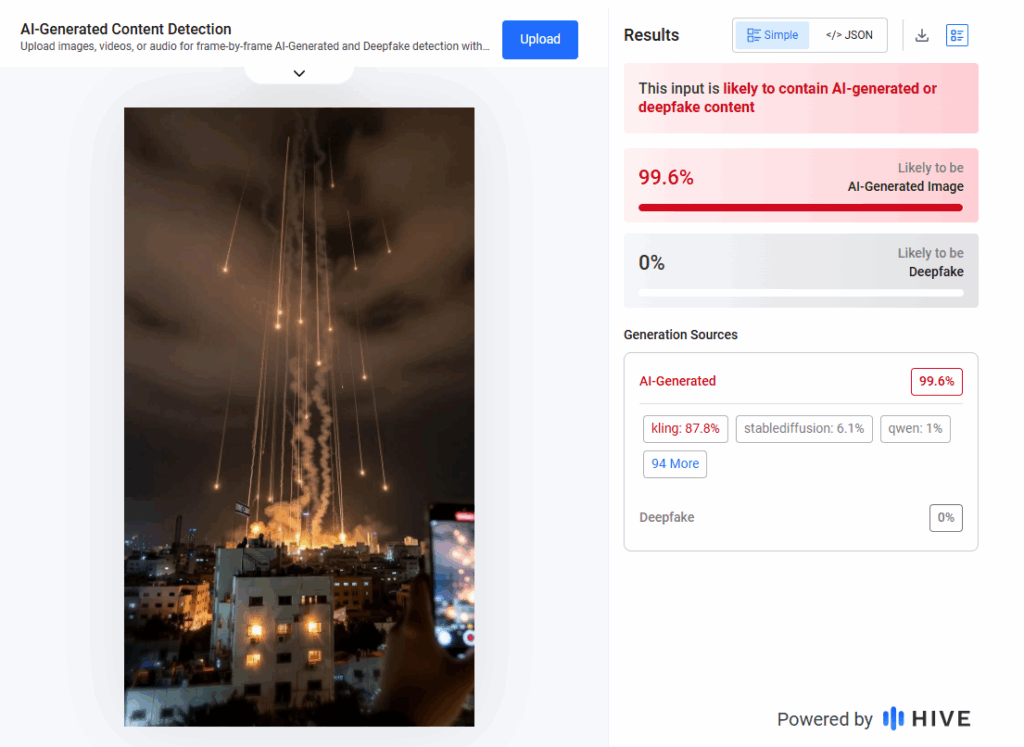The image size is (1024, 747).
Task: Click the download results icon
Action: (x=922, y=36)
